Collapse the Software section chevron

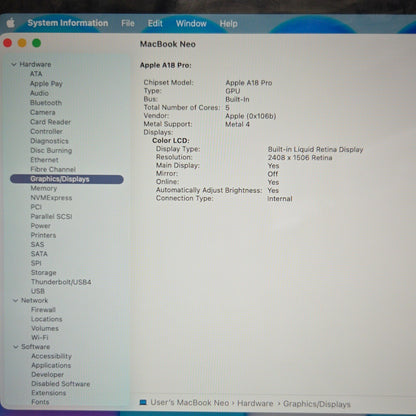click(x=16, y=347)
